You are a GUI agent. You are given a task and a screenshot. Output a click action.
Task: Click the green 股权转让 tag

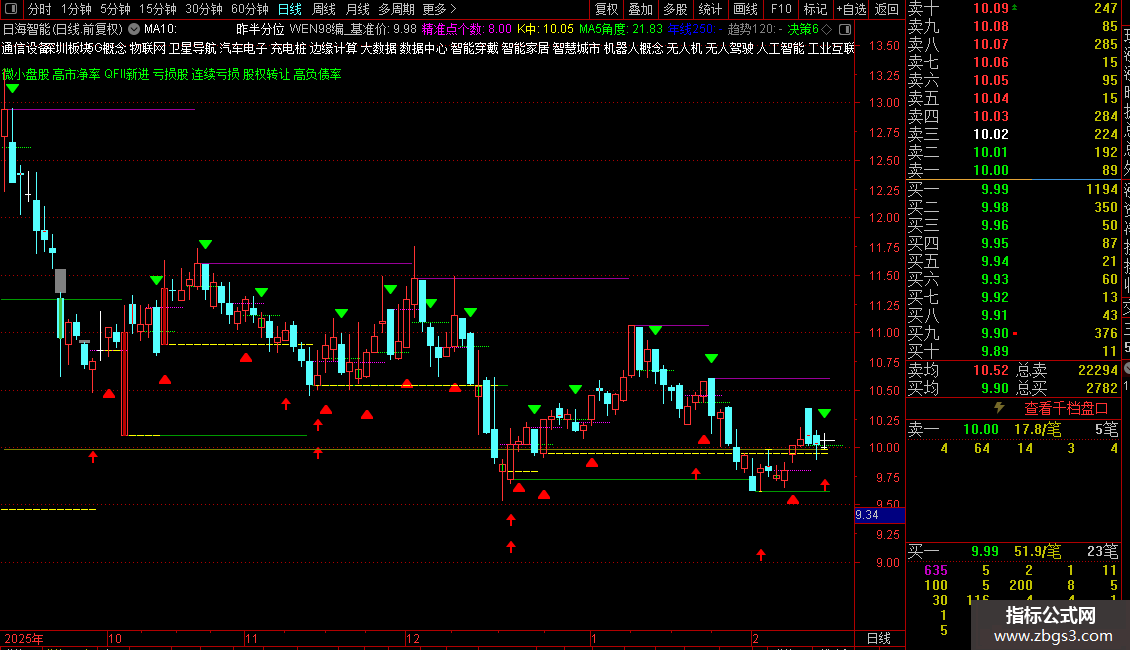click(266, 74)
